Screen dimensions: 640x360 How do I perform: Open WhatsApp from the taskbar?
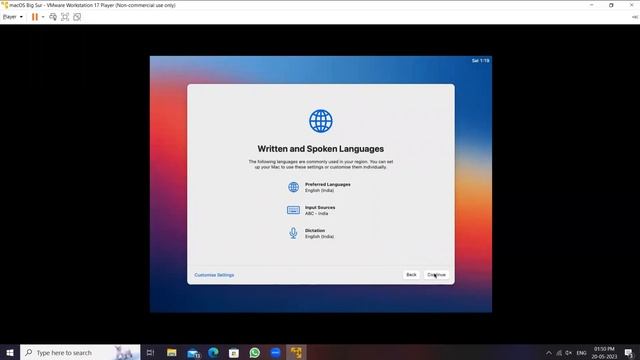(255, 352)
